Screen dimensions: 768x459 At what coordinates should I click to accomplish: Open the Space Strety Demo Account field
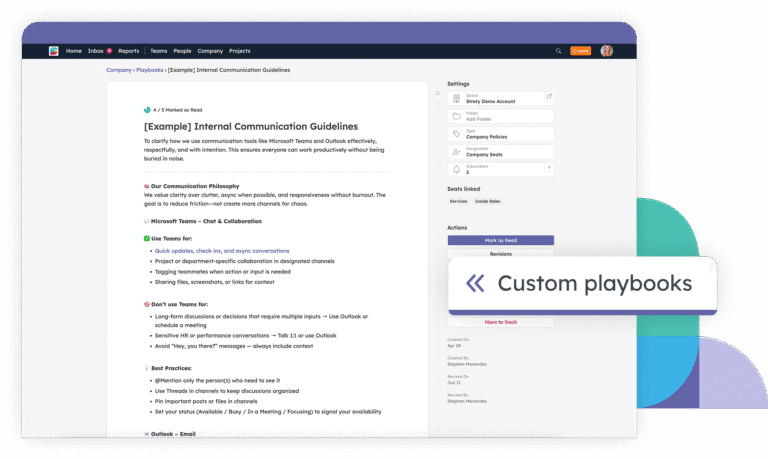point(501,98)
